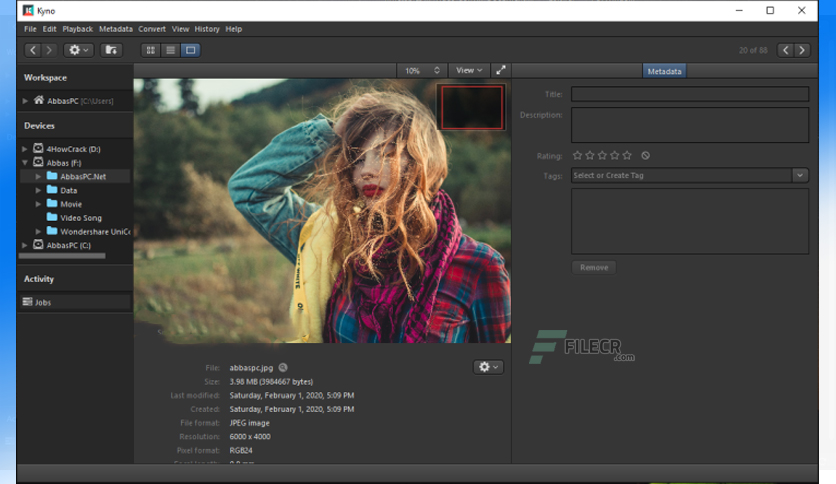Switch to detail single-item view
Screen dimensions: 836x484
point(190,50)
